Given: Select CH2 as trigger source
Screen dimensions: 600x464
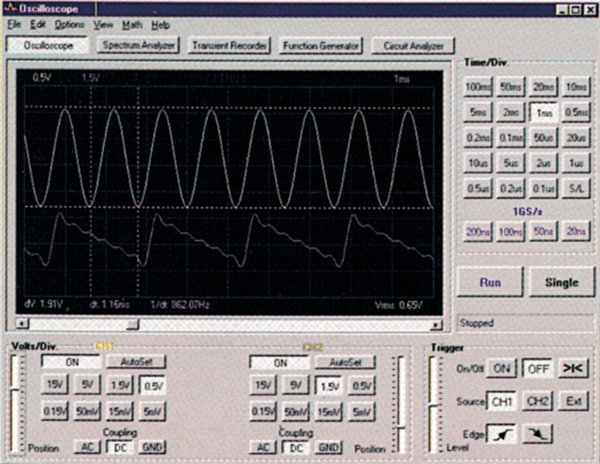Looking at the screenshot, I should [x=538, y=402].
